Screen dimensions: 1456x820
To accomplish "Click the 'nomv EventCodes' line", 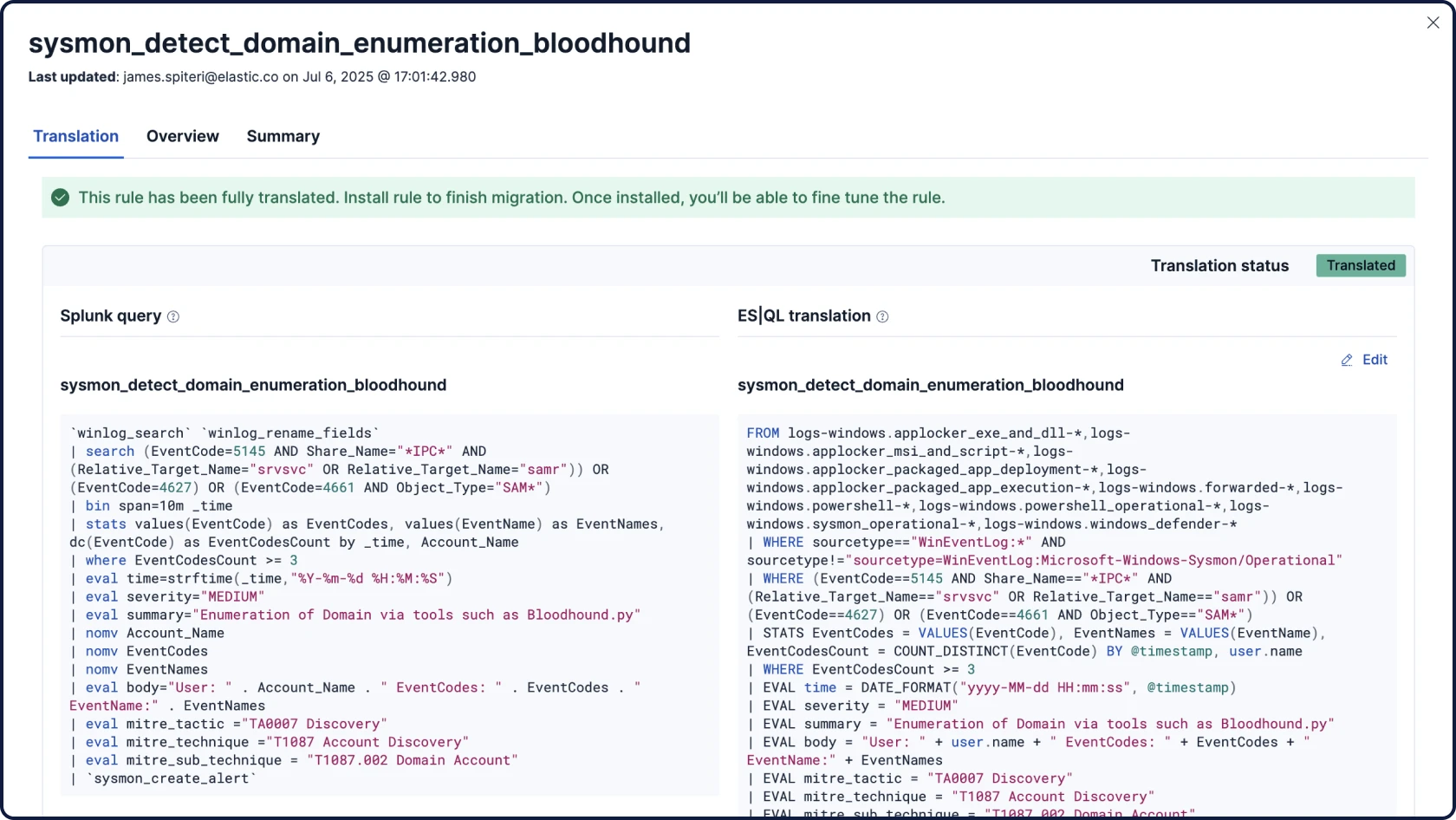I will [x=139, y=652].
